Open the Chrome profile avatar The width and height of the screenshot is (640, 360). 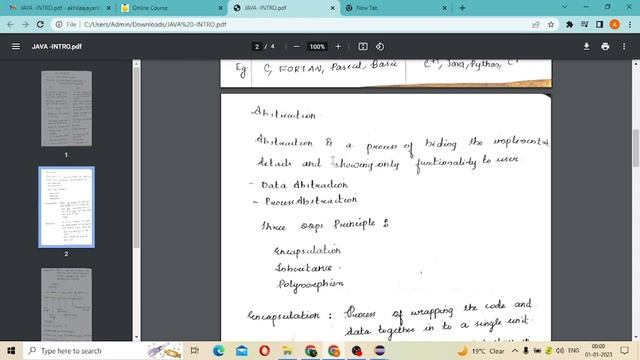[x=615, y=24]
